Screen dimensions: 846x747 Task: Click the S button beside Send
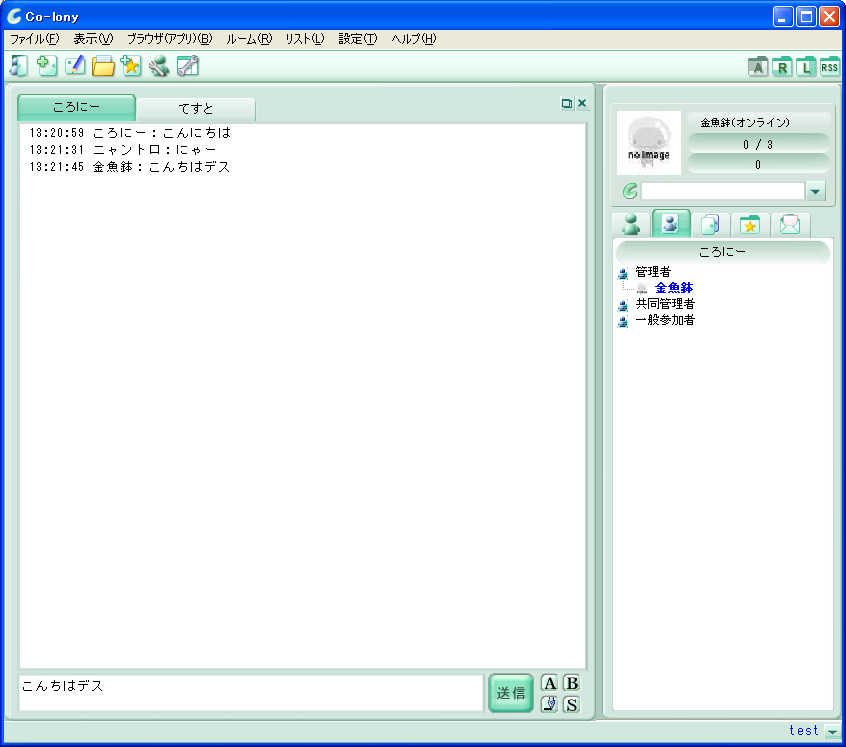(x=571, y=704)
